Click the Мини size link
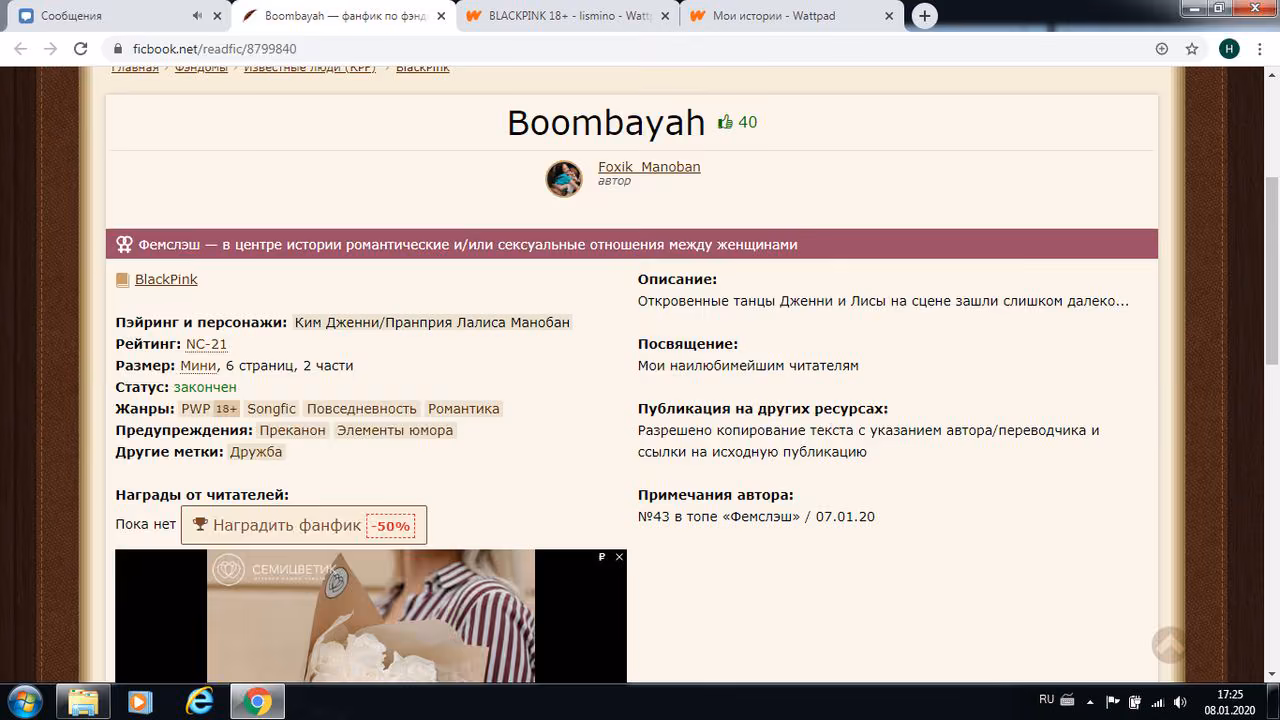The width and height of the screenshot is (1280, 720). (198, 366)
